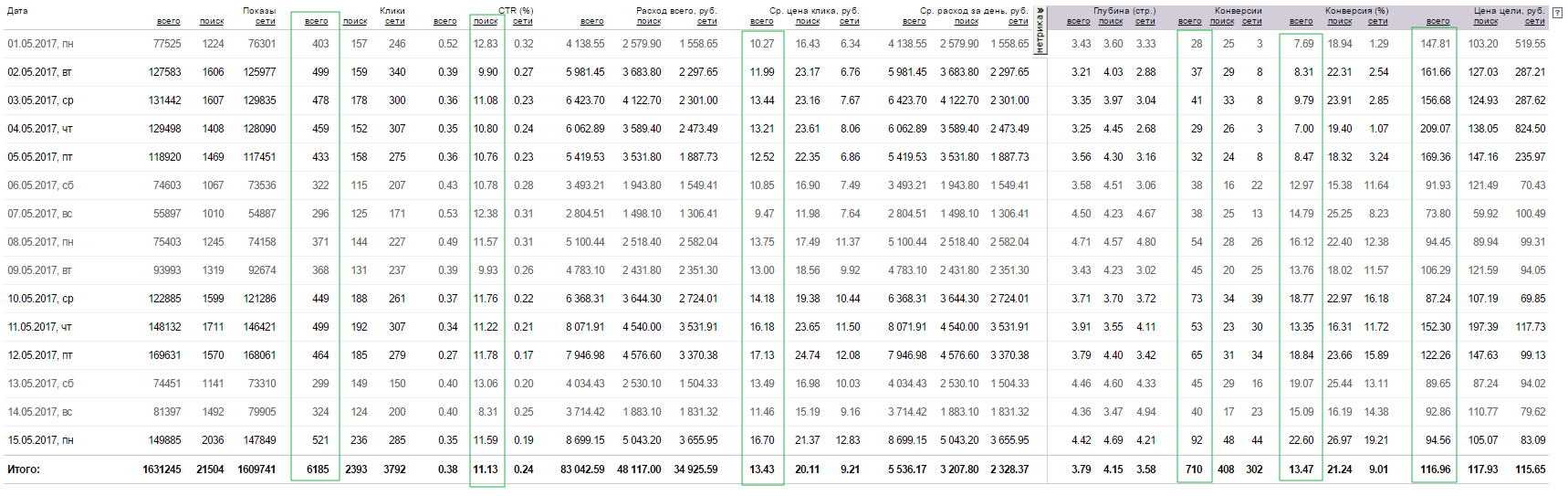The height and width of the screenshot is (496, 1568).
Task: Open the question mark help icon
Action: pos(1557,13)
